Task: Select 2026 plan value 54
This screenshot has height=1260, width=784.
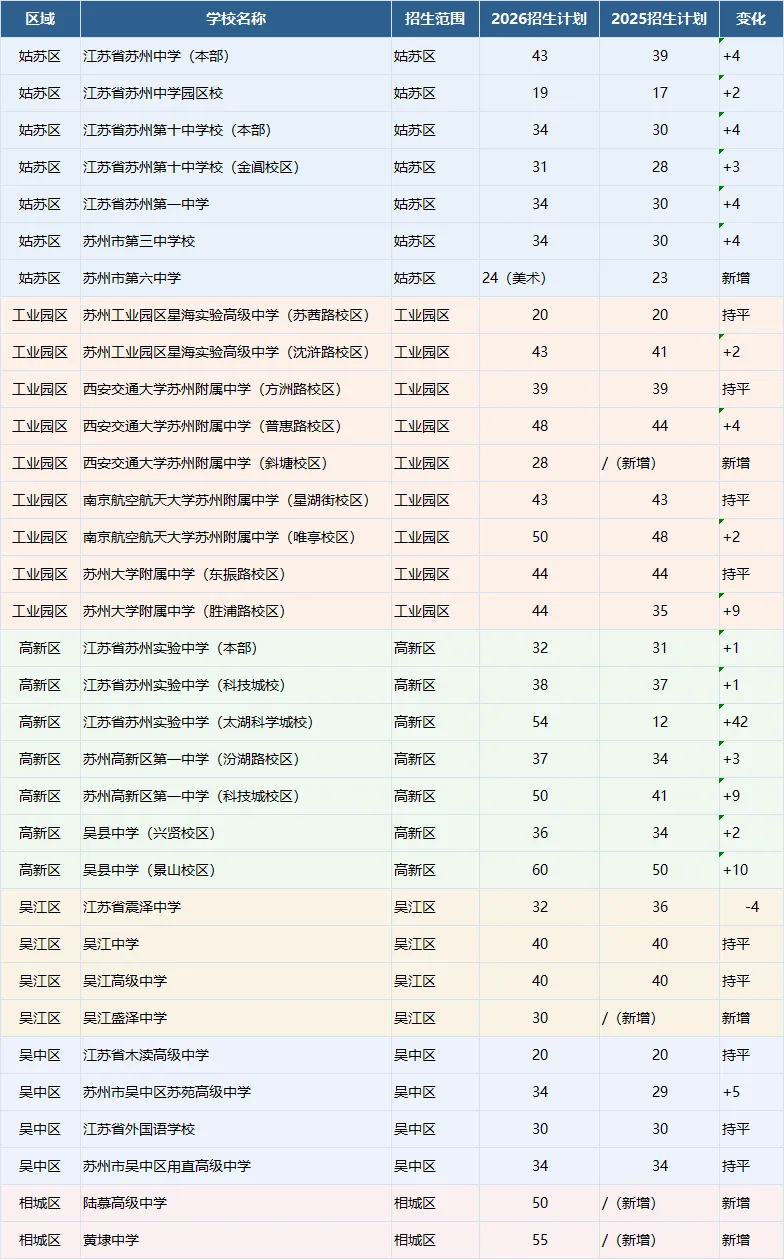Action: (540, 722)
